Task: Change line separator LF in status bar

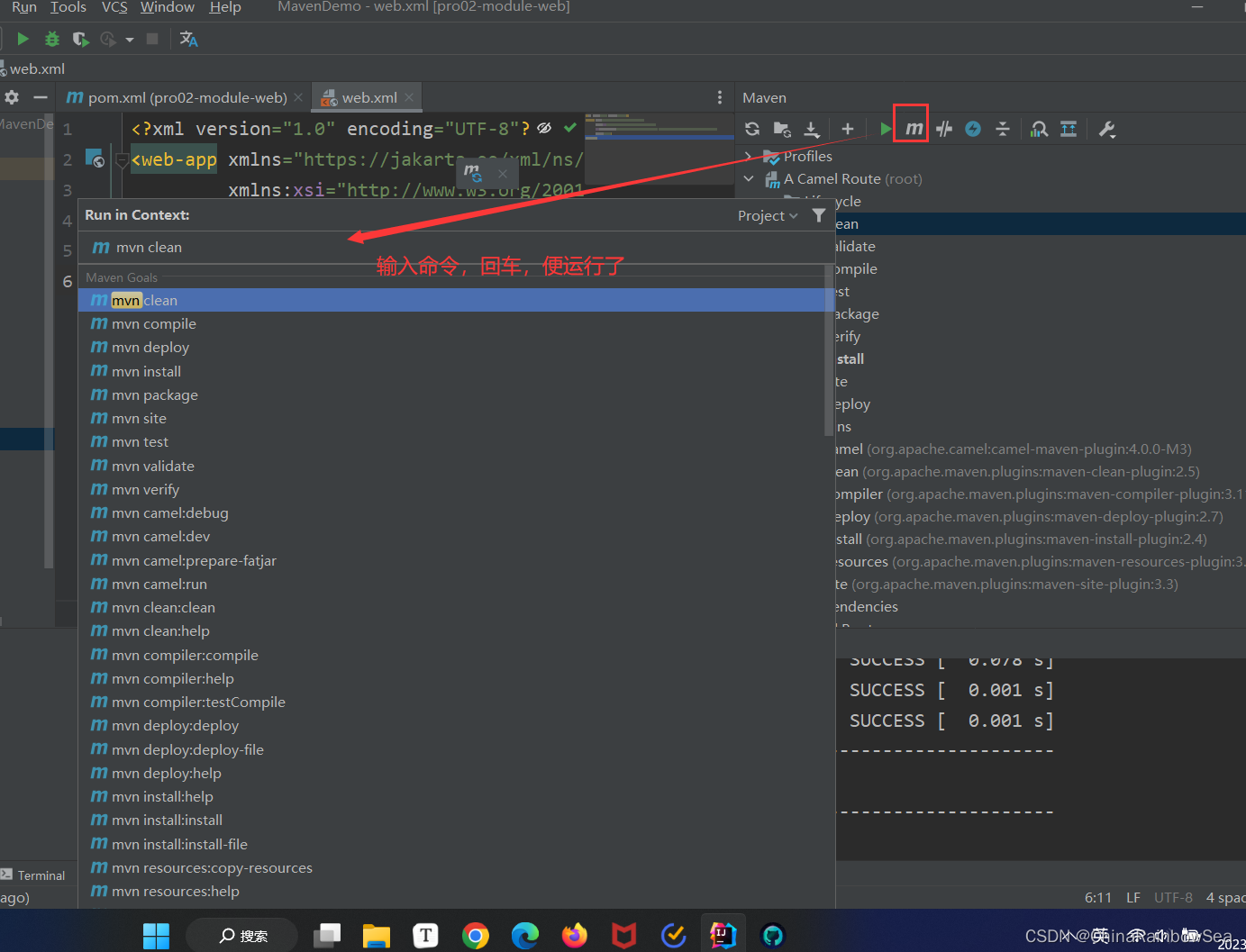Action: coord(1133,897)
